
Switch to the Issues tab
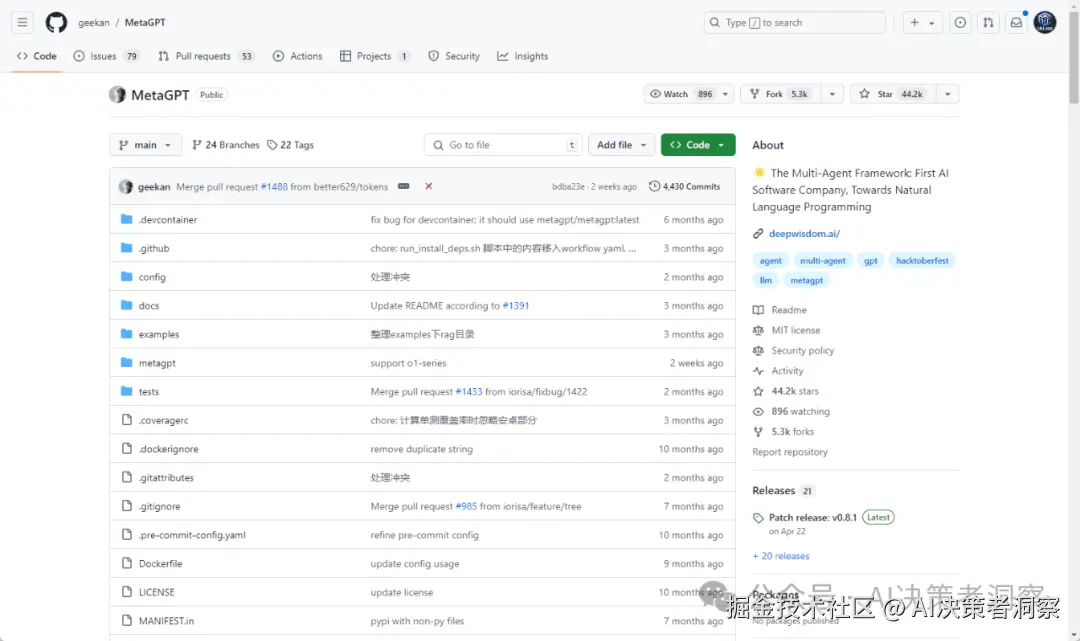point(105,56)
